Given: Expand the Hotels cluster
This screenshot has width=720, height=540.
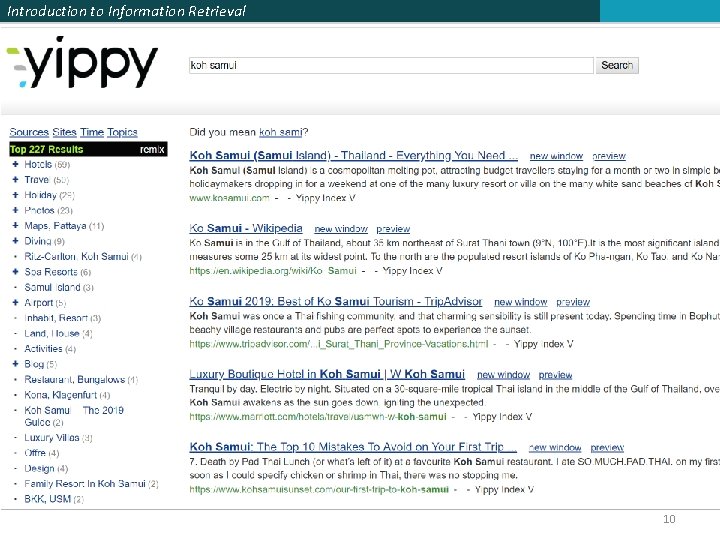Looking at the screenshot, I should 16,164.
